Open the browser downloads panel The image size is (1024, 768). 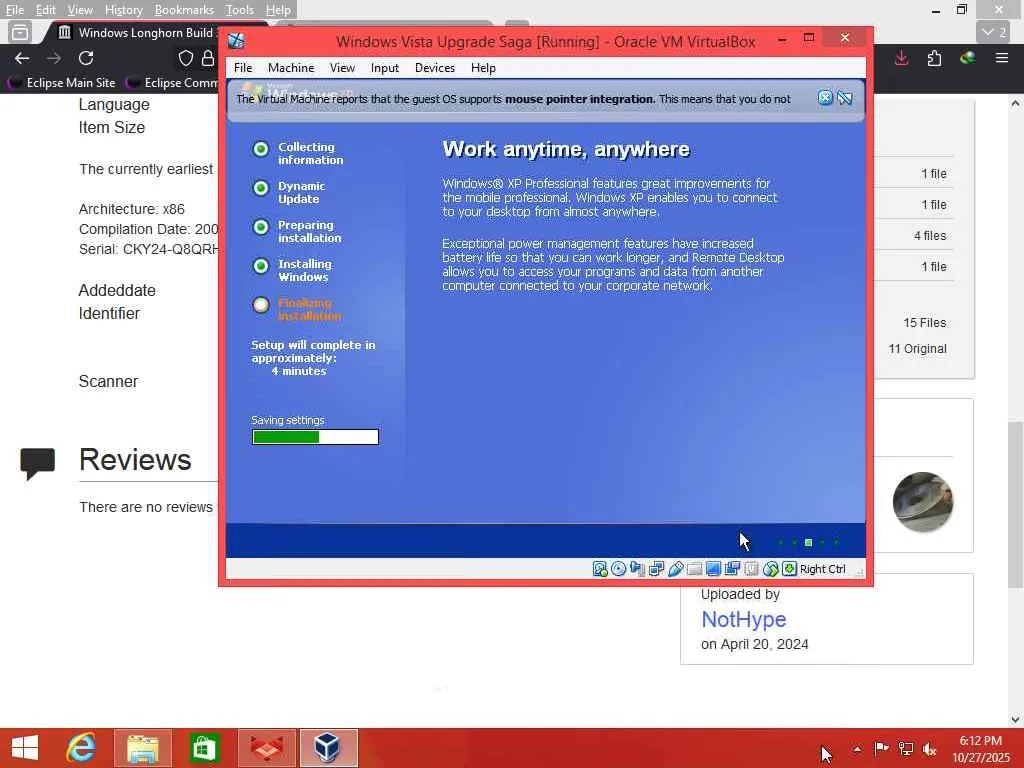(901, 58)
